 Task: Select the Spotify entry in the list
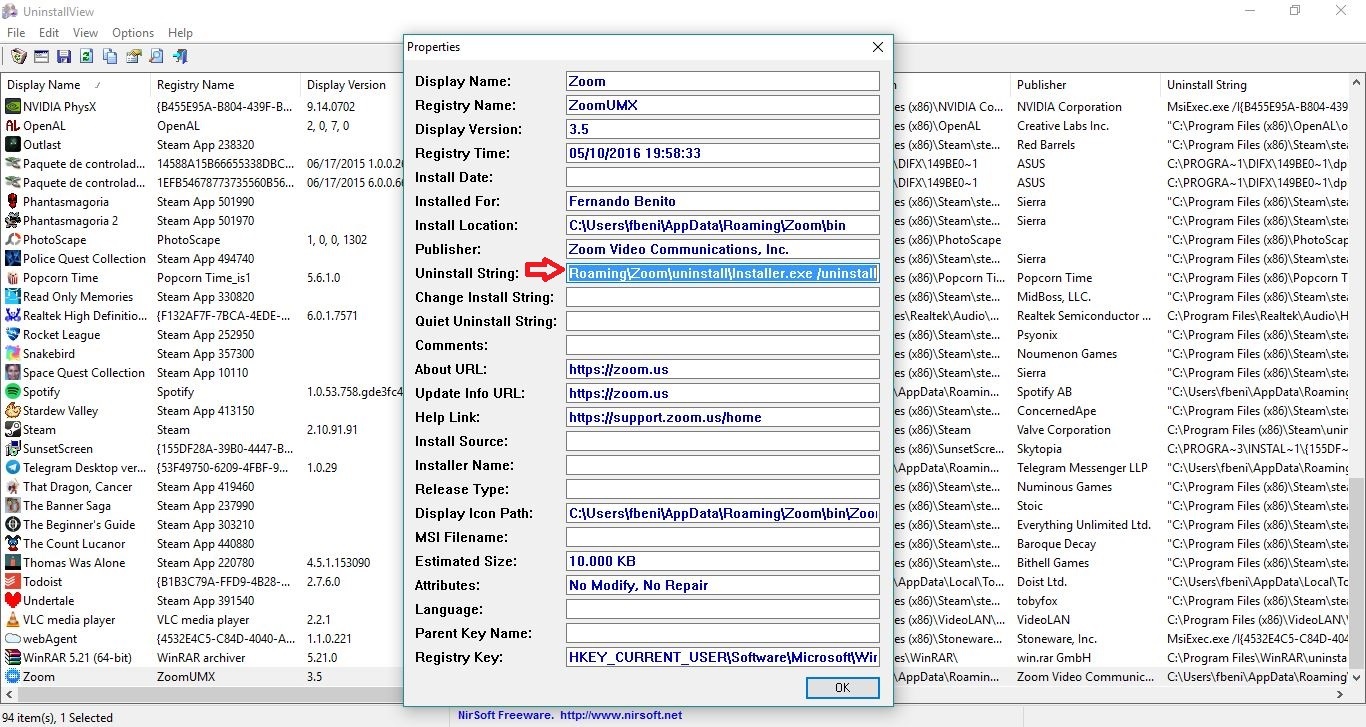pos(42,392)
